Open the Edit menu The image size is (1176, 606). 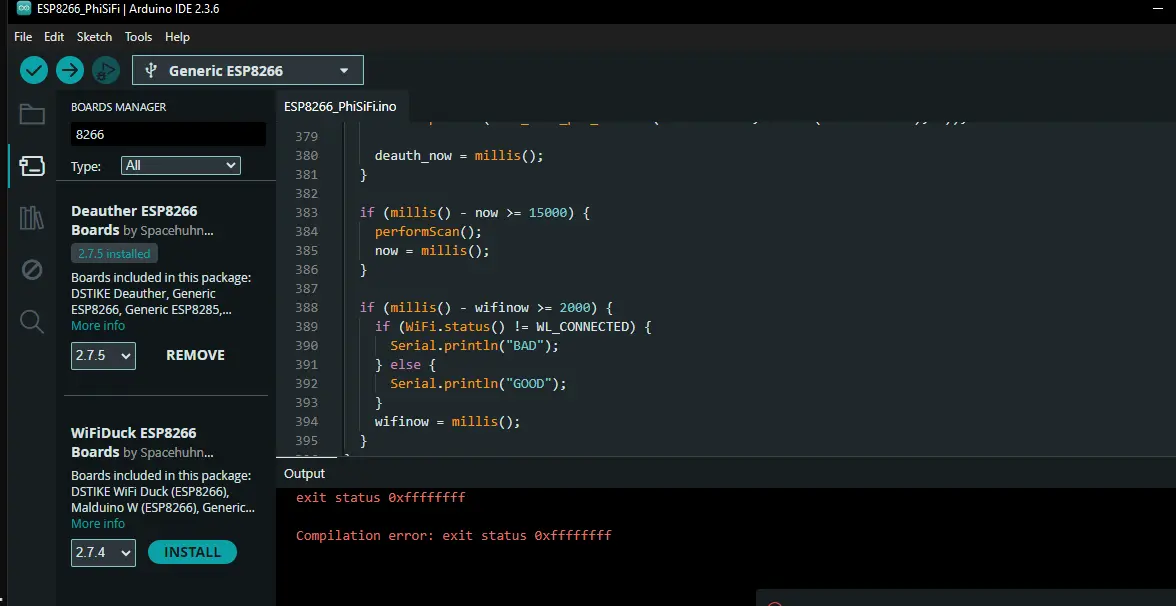click(x=54, y=37)
